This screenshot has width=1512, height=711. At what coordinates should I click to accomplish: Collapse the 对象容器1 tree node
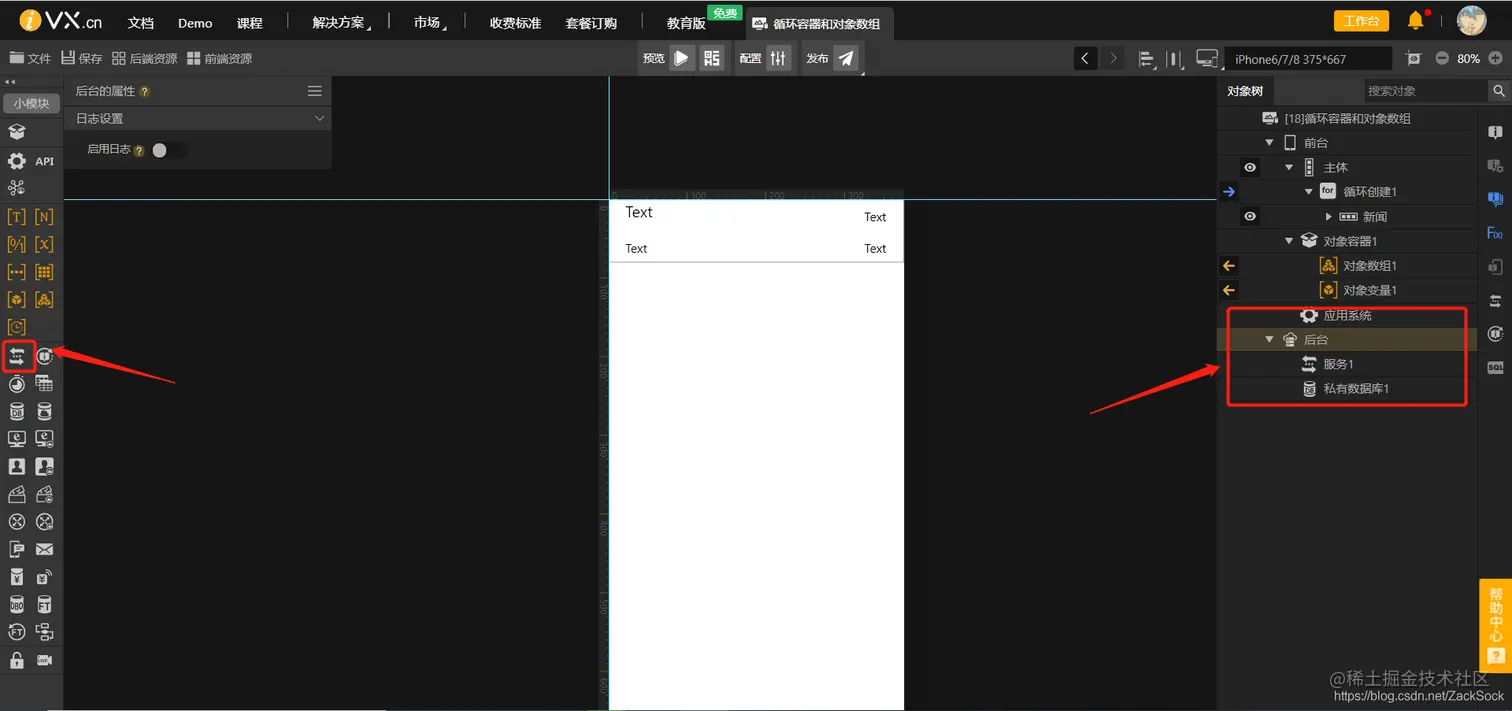click(1289, 241)
